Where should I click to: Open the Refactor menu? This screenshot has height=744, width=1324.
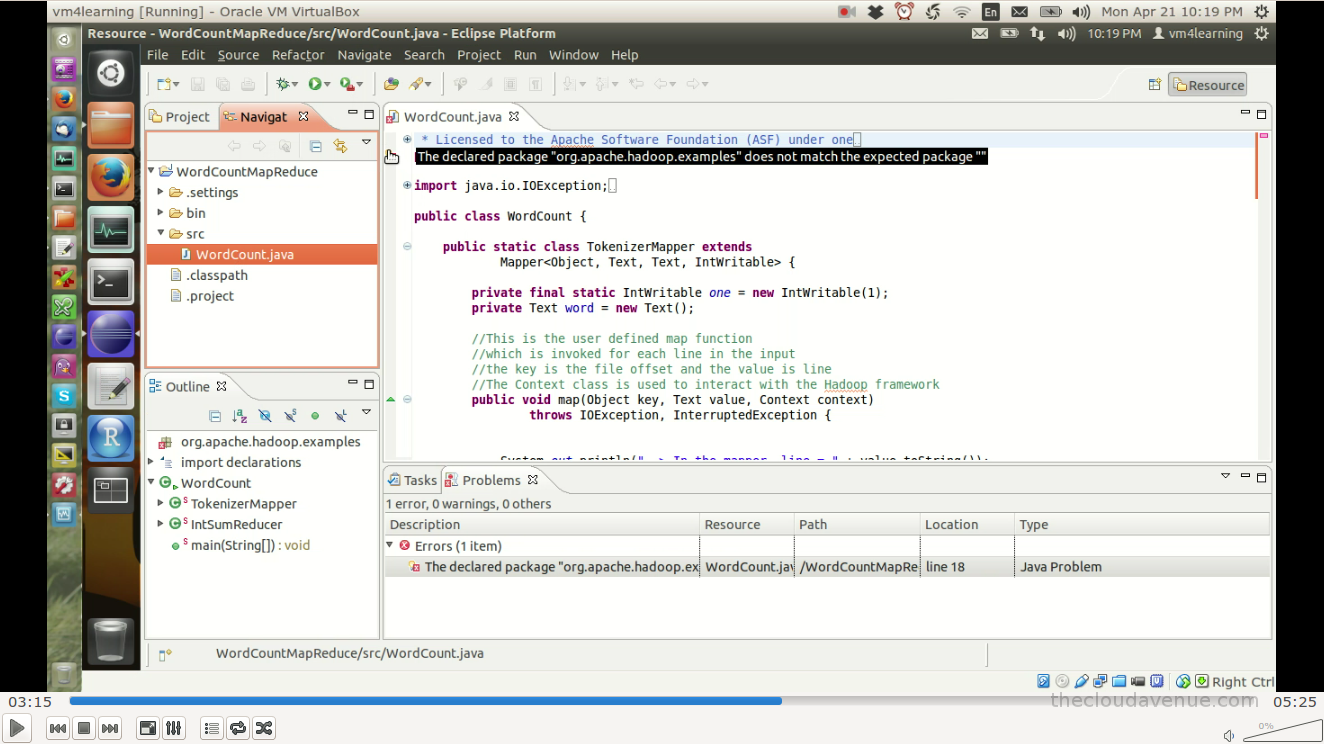tap(298, 55)
